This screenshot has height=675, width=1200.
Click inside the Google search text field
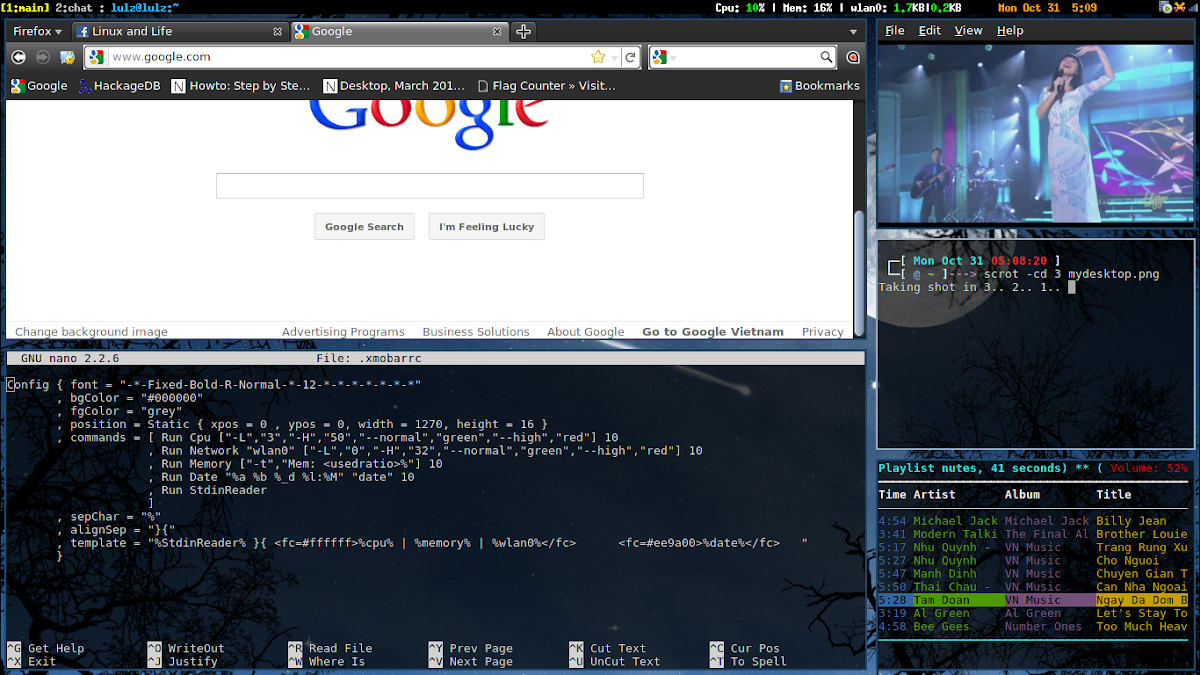click(x=429, y=186)
